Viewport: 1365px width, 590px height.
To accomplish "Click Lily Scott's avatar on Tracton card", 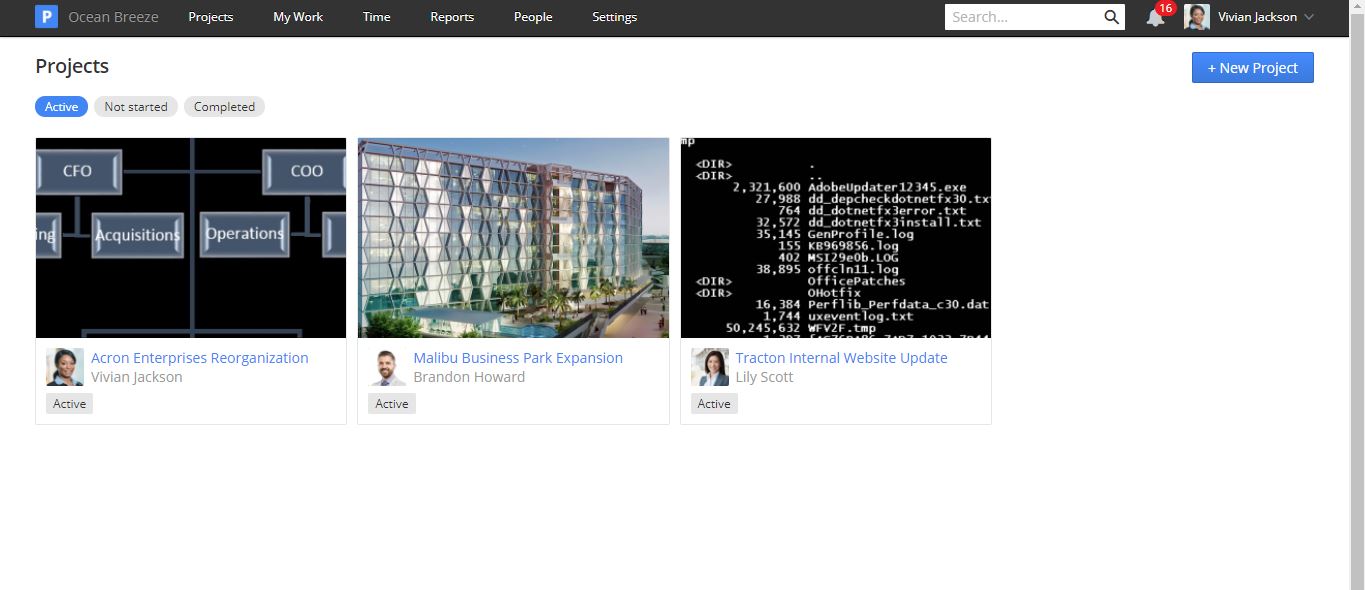I will click(x=710, y=367).
